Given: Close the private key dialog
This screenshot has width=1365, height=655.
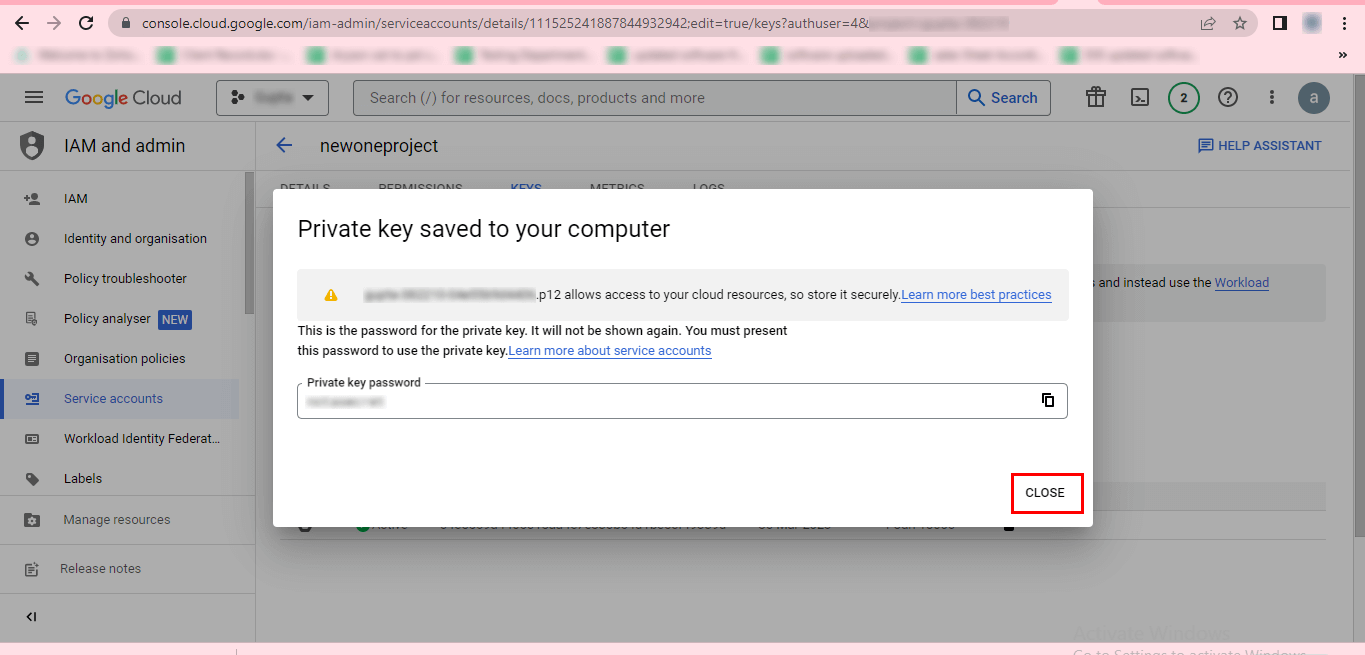Looking at the screenshot, I should pos(1045,493).
